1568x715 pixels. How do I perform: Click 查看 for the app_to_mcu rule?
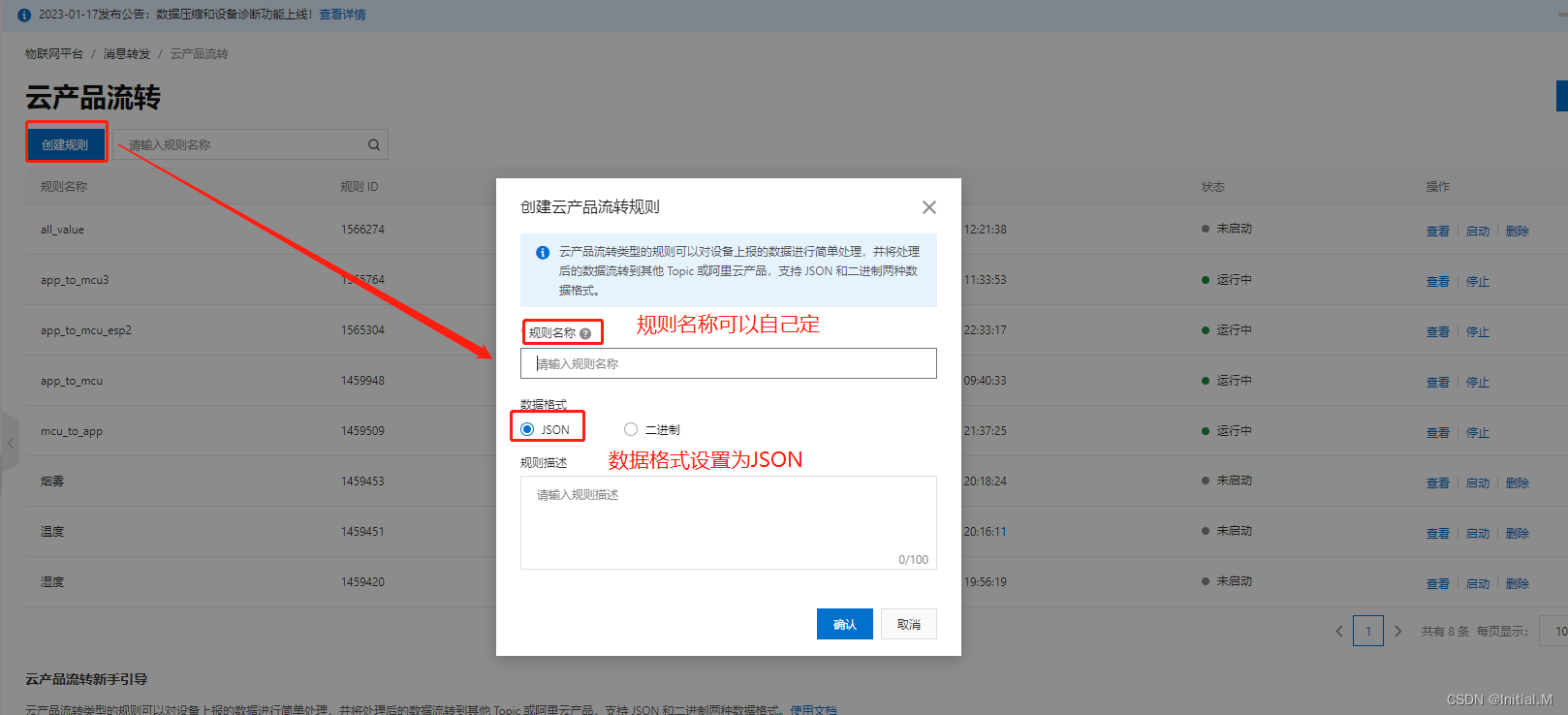click(1438, 382)
